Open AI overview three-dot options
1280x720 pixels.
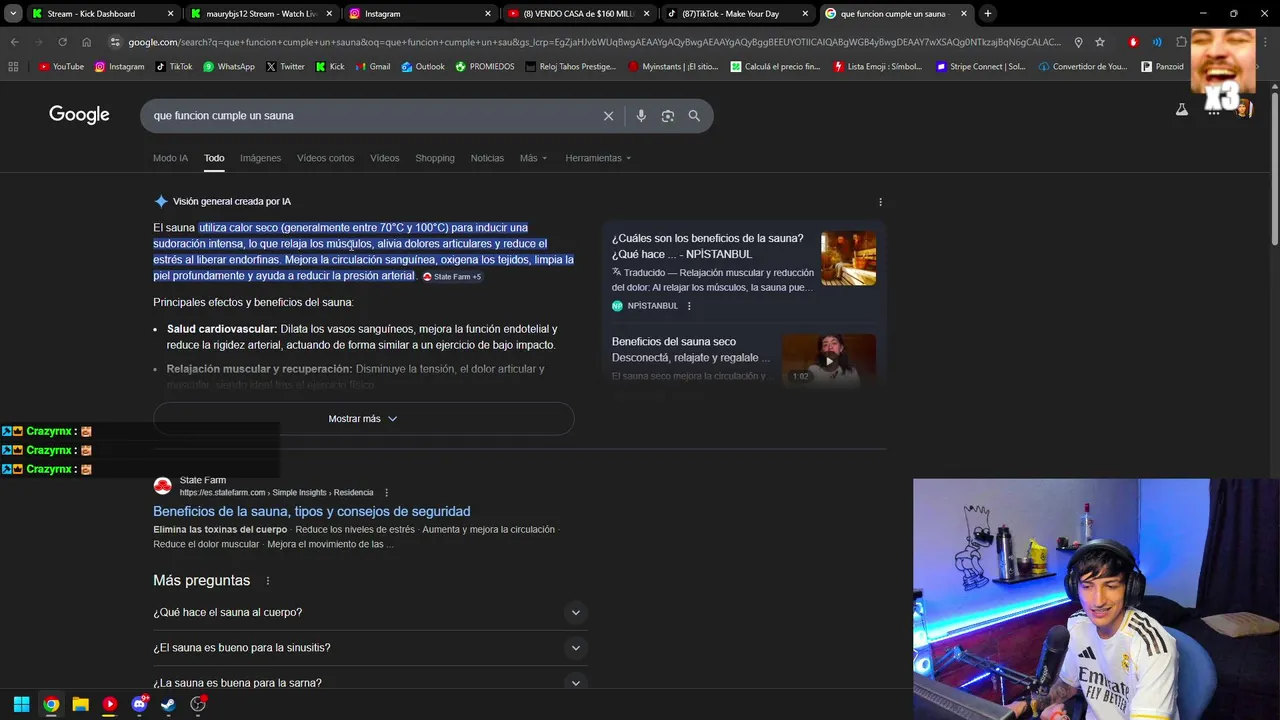tap(880, 202)
